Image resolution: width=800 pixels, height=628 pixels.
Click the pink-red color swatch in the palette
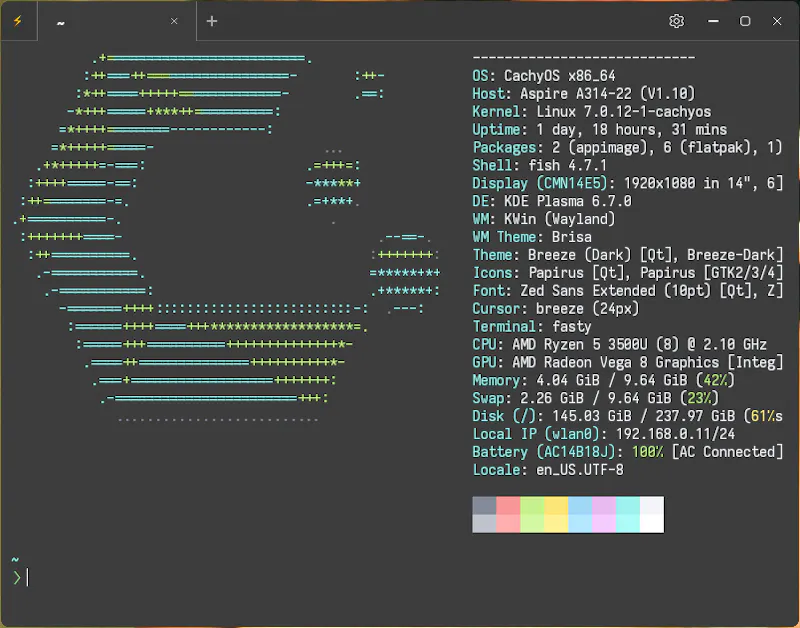coord(508,514)
